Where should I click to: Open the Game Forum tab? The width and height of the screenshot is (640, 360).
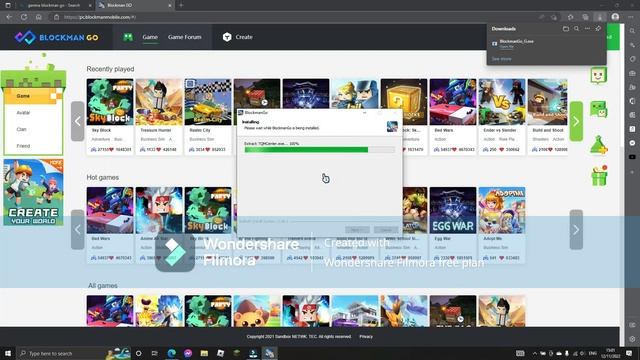184,37
